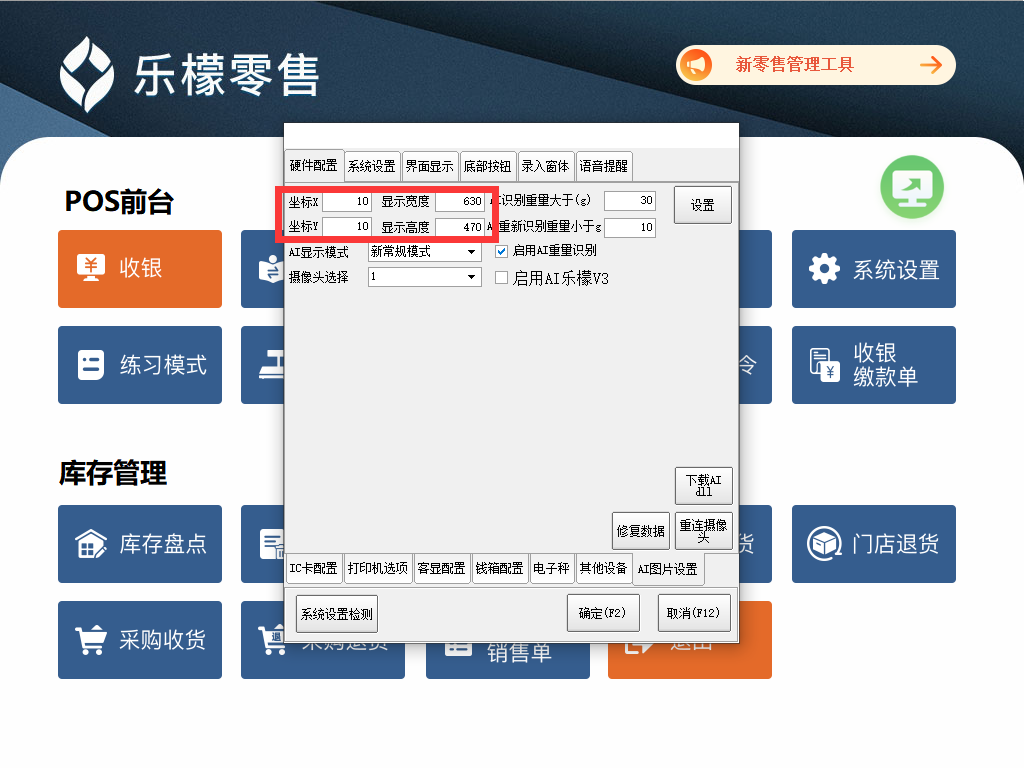Image resolution: width=1024 pixels, height=768 pixels.
Task: Switch to 语音提醒 tab
Action: [603, 166]
